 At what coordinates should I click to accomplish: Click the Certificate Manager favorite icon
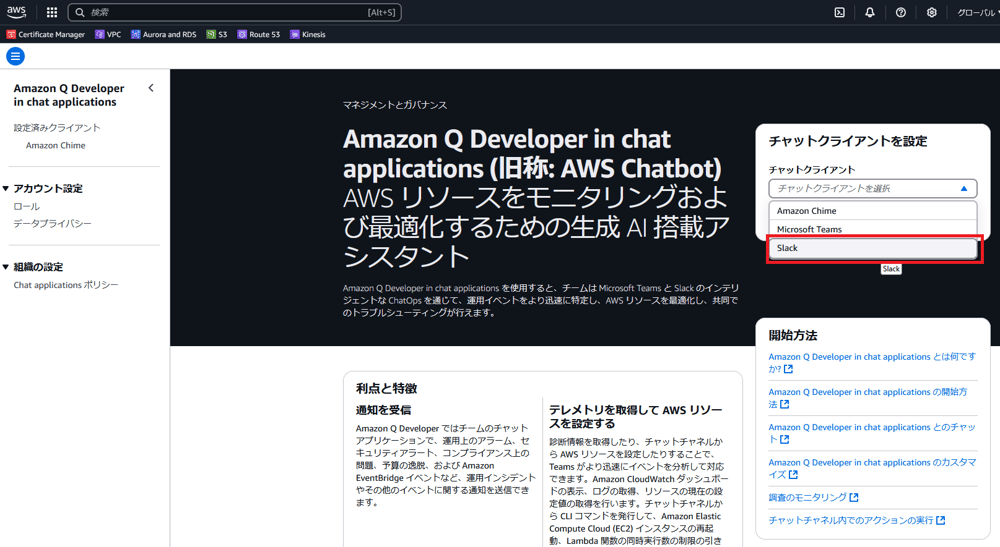coord(11,34)
